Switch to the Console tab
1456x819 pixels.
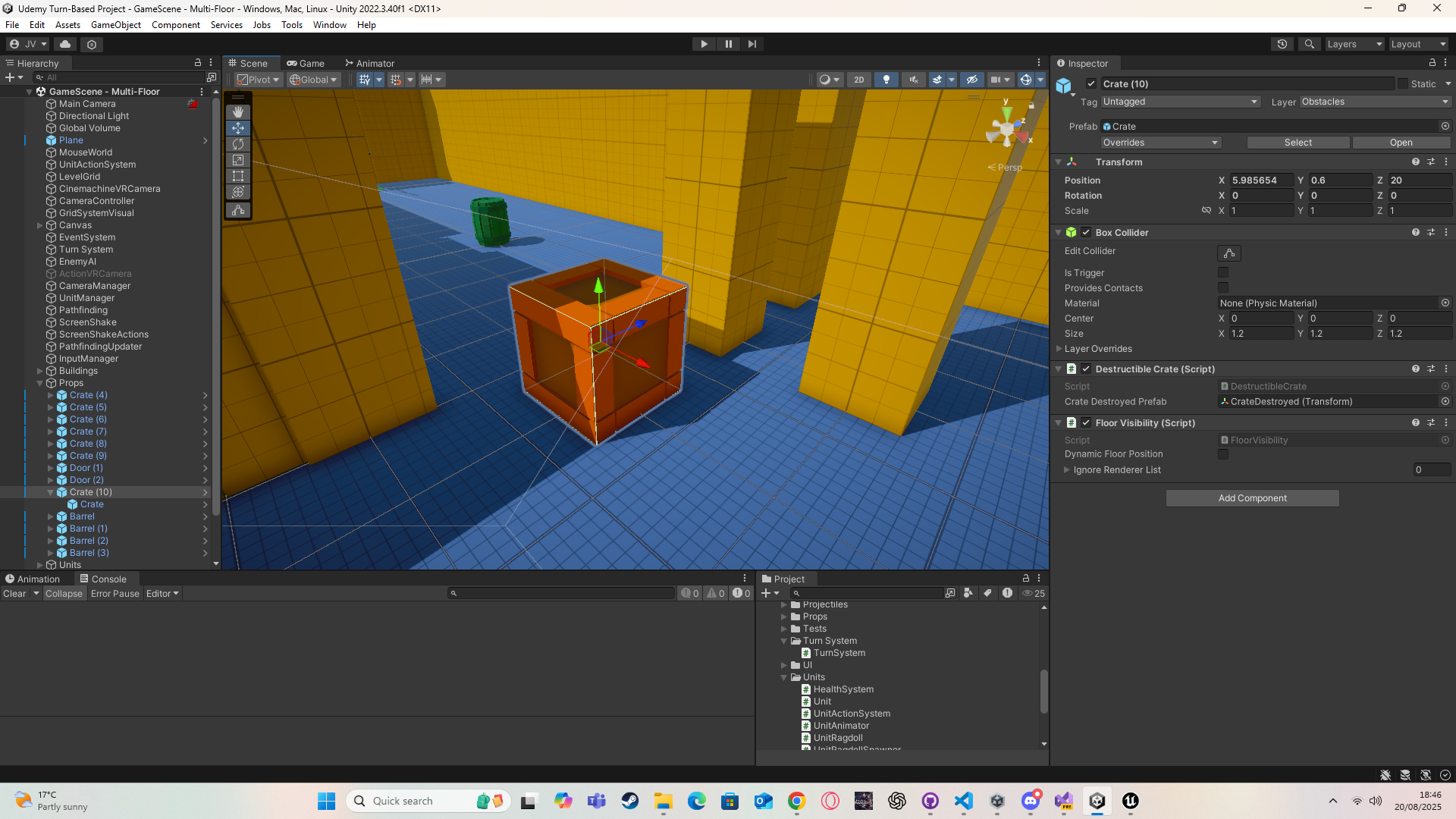(x=103, y=579)
